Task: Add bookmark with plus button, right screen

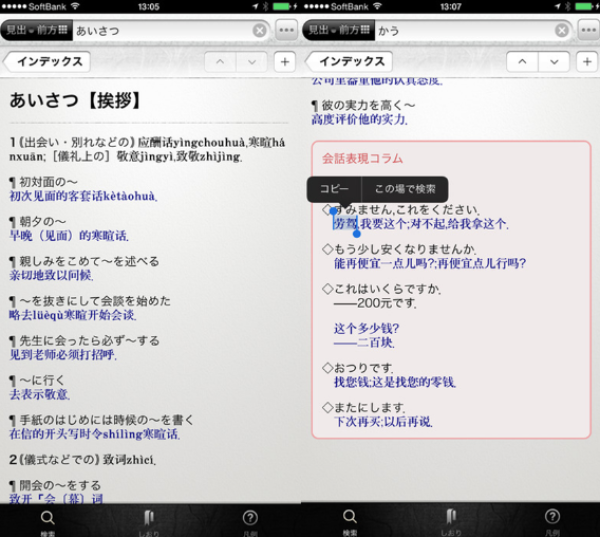Action: tap(587, 62)
